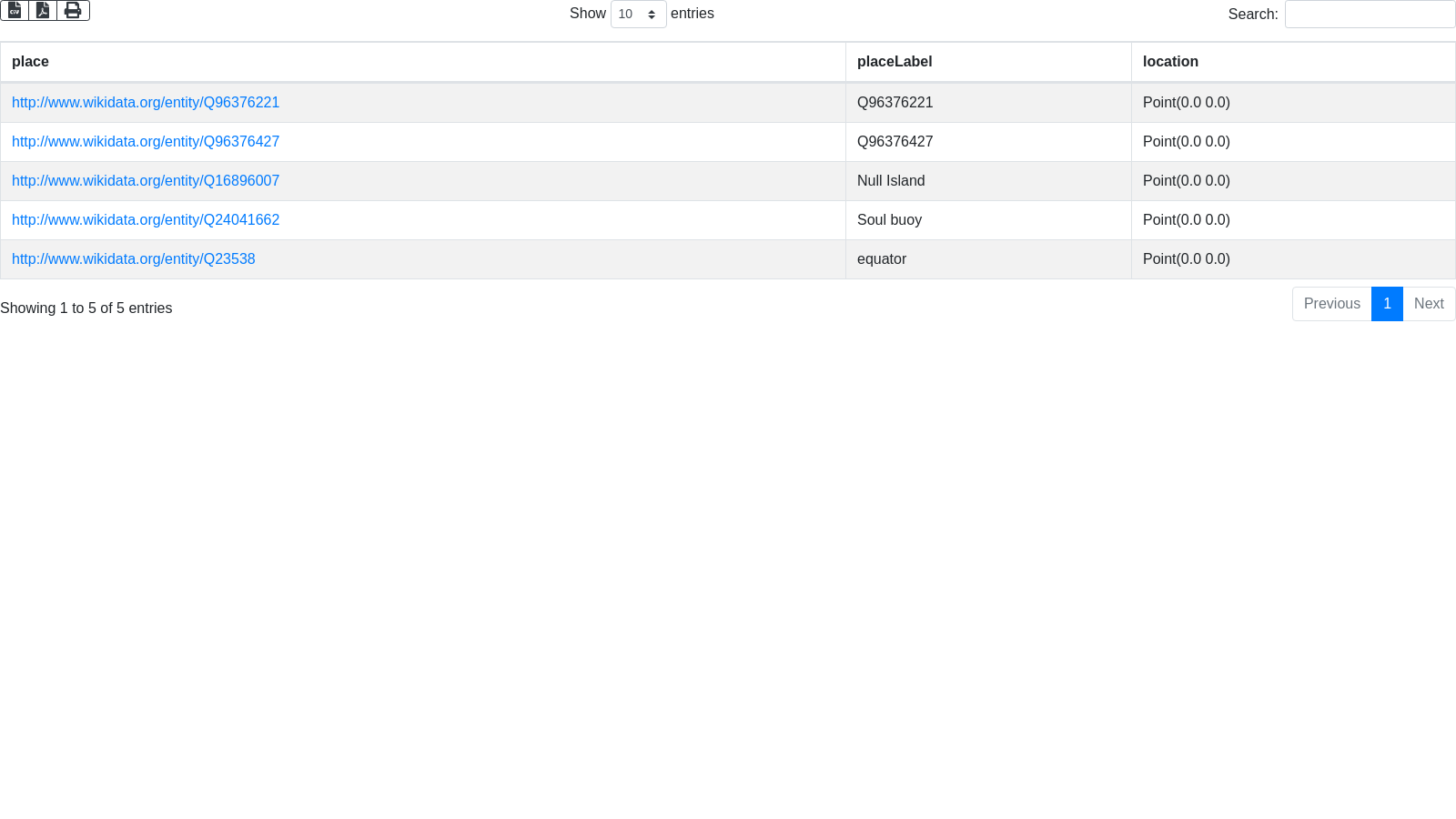Click the Point(0.0 0.0) cell in Null Island row
Image resolution: width=1456 pixels, height=819 pixels.
click(1186, 181)
